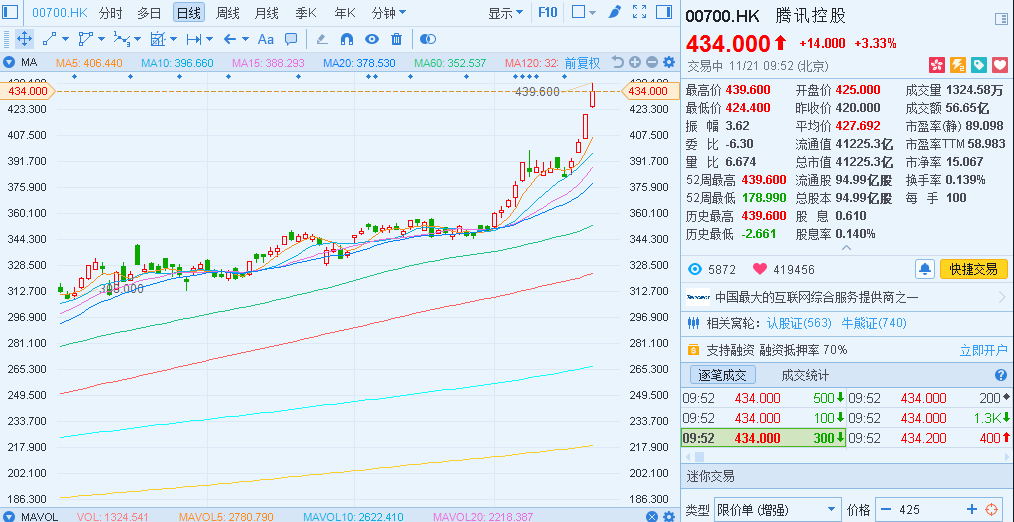Viewport: 1014px width, 522px height.
Task: Collapse the MA indicator panel arrow
Action: pos(8,63)
